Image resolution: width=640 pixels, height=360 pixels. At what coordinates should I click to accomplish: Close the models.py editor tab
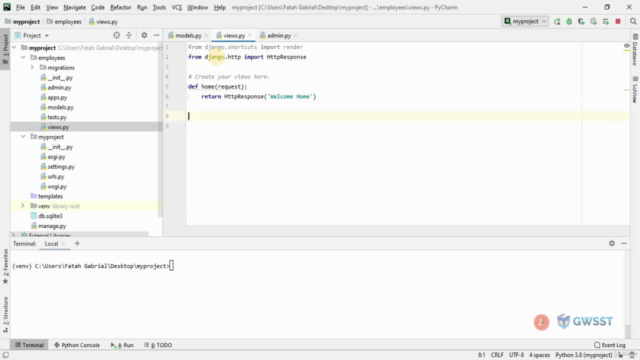point(206,36)
